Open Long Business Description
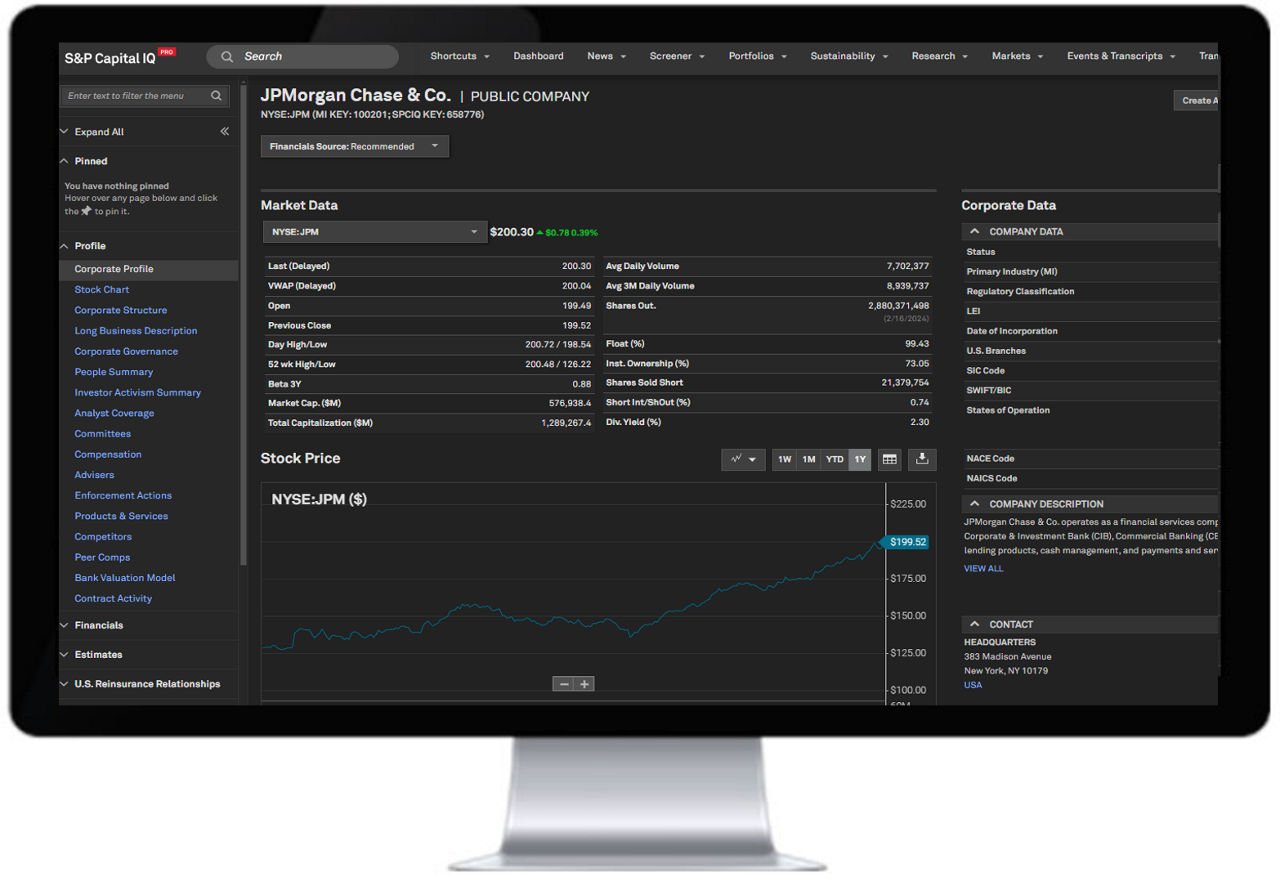1280x884 pixels. (136, 331)
